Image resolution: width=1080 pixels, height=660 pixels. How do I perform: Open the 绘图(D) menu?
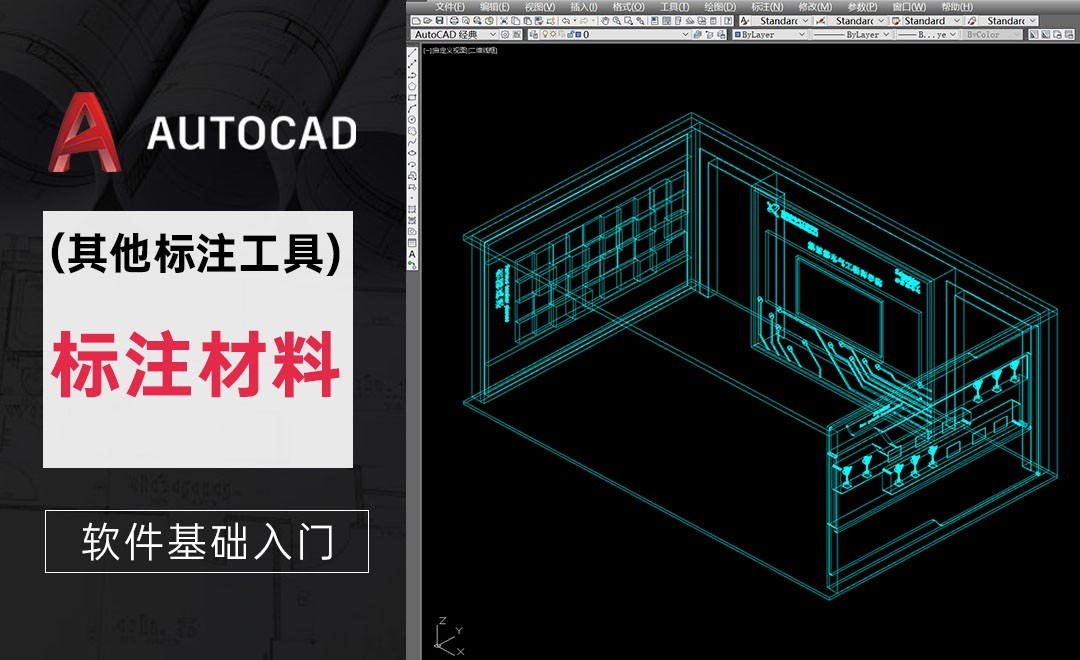(x=720, y=7)
